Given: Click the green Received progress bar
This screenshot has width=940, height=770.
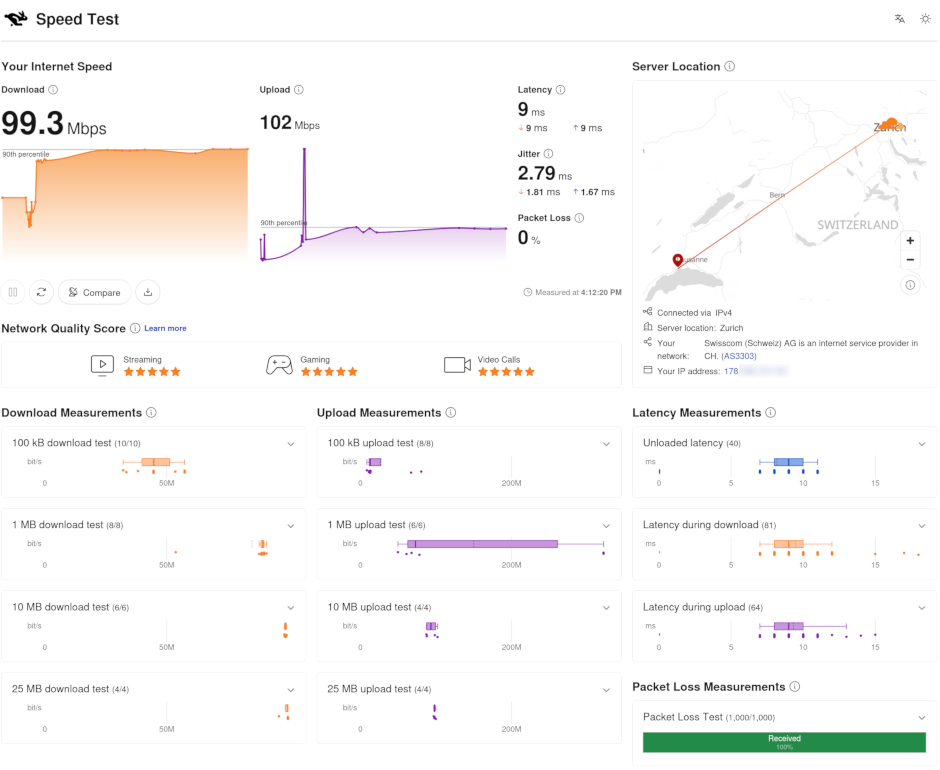Looking at the screenshot, I should 784,742.
